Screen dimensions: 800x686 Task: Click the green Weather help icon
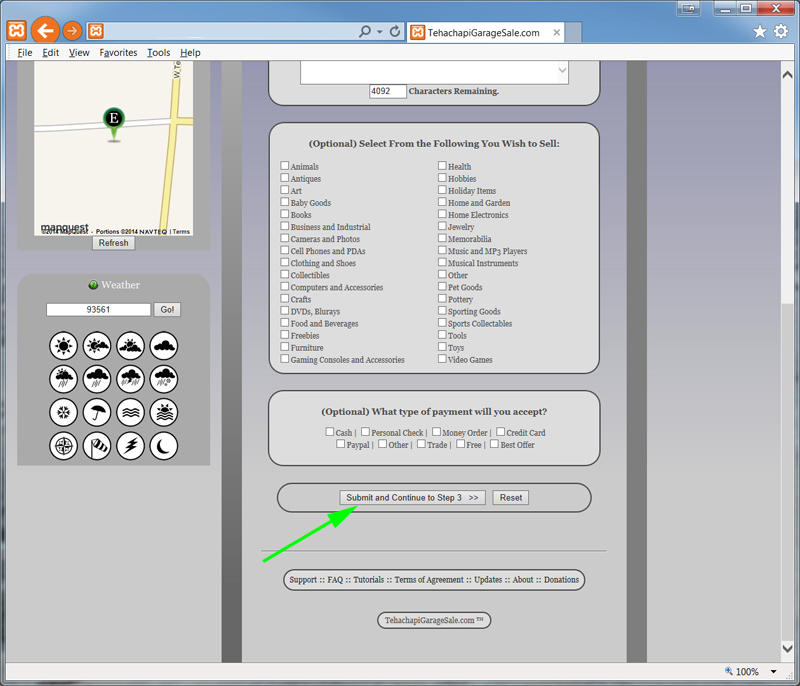93,285
